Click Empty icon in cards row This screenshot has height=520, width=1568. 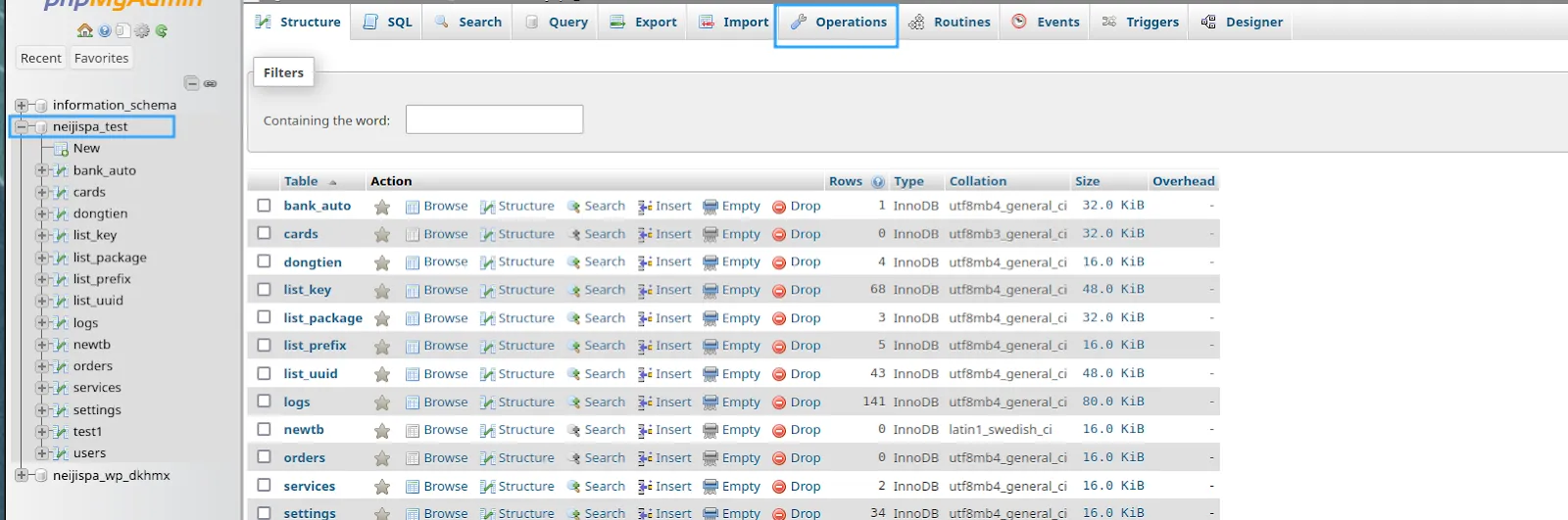coord(710,235)
